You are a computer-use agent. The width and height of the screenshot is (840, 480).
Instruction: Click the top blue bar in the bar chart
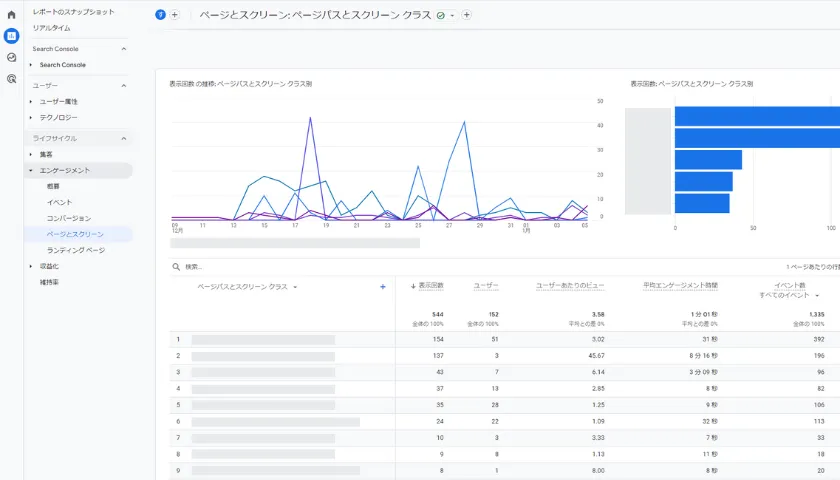point(756,117)
